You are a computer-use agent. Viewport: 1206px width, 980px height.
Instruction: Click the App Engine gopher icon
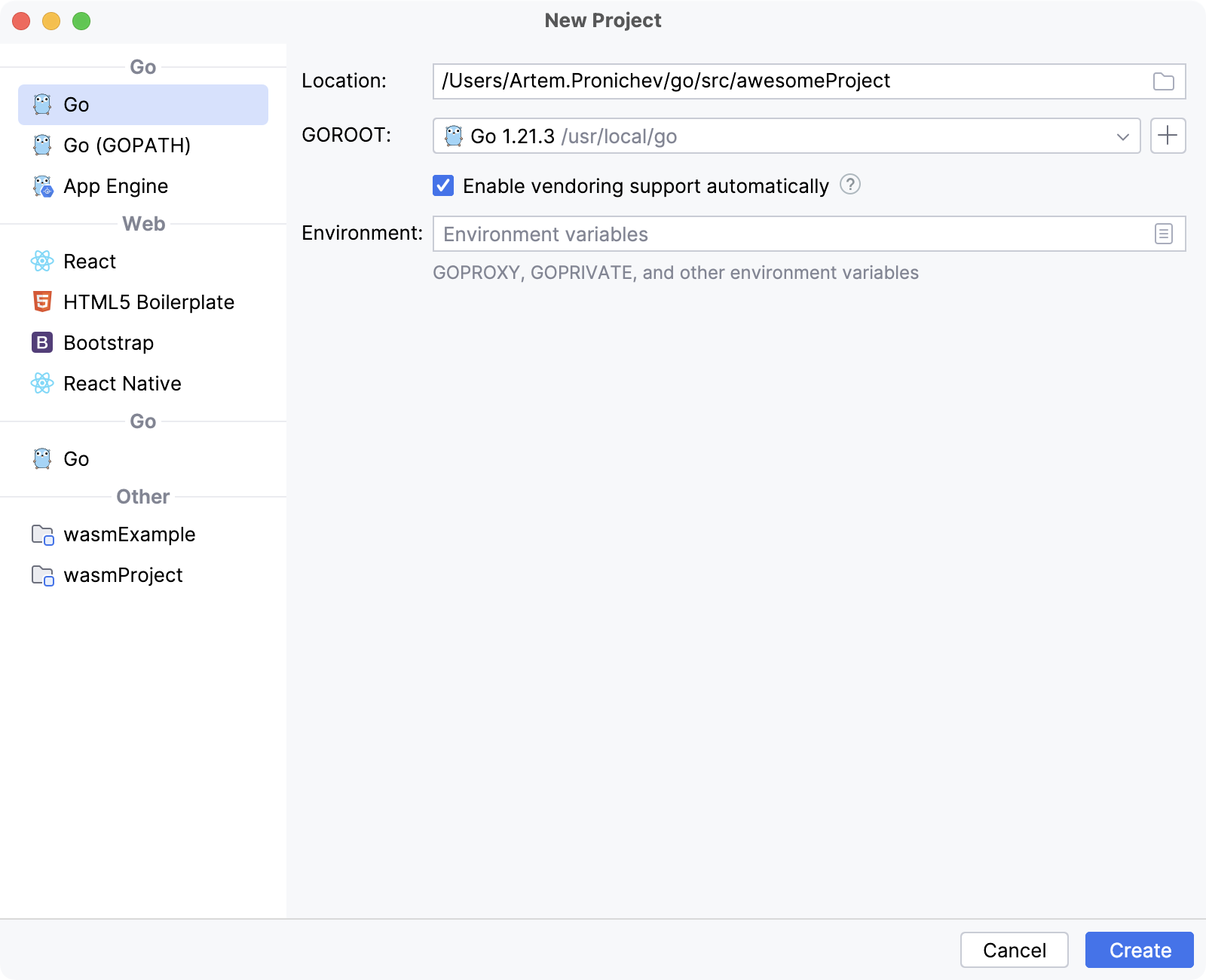pos(43,185)
